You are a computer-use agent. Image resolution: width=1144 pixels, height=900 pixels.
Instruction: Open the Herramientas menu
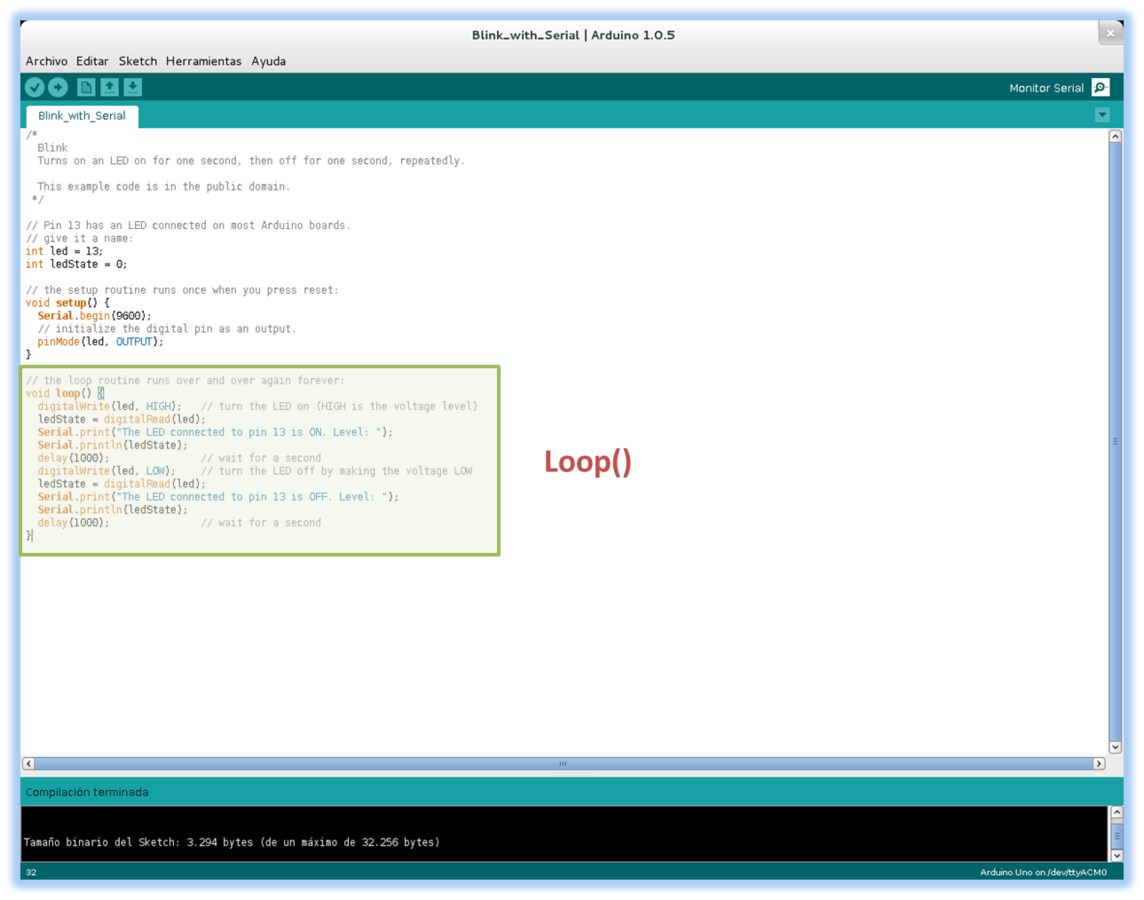(x=204, y=61)
